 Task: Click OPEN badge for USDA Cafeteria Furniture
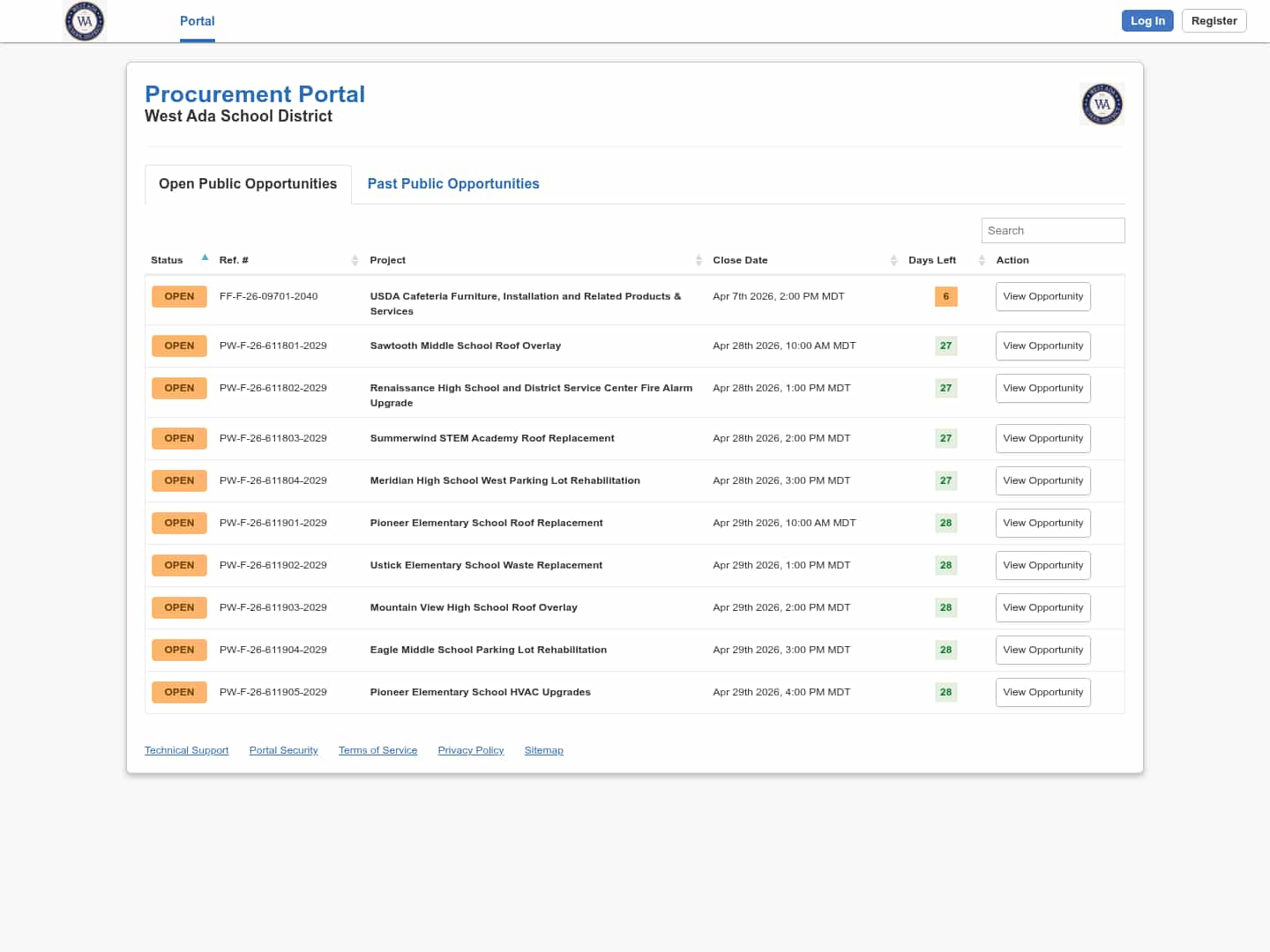[179, 296]
